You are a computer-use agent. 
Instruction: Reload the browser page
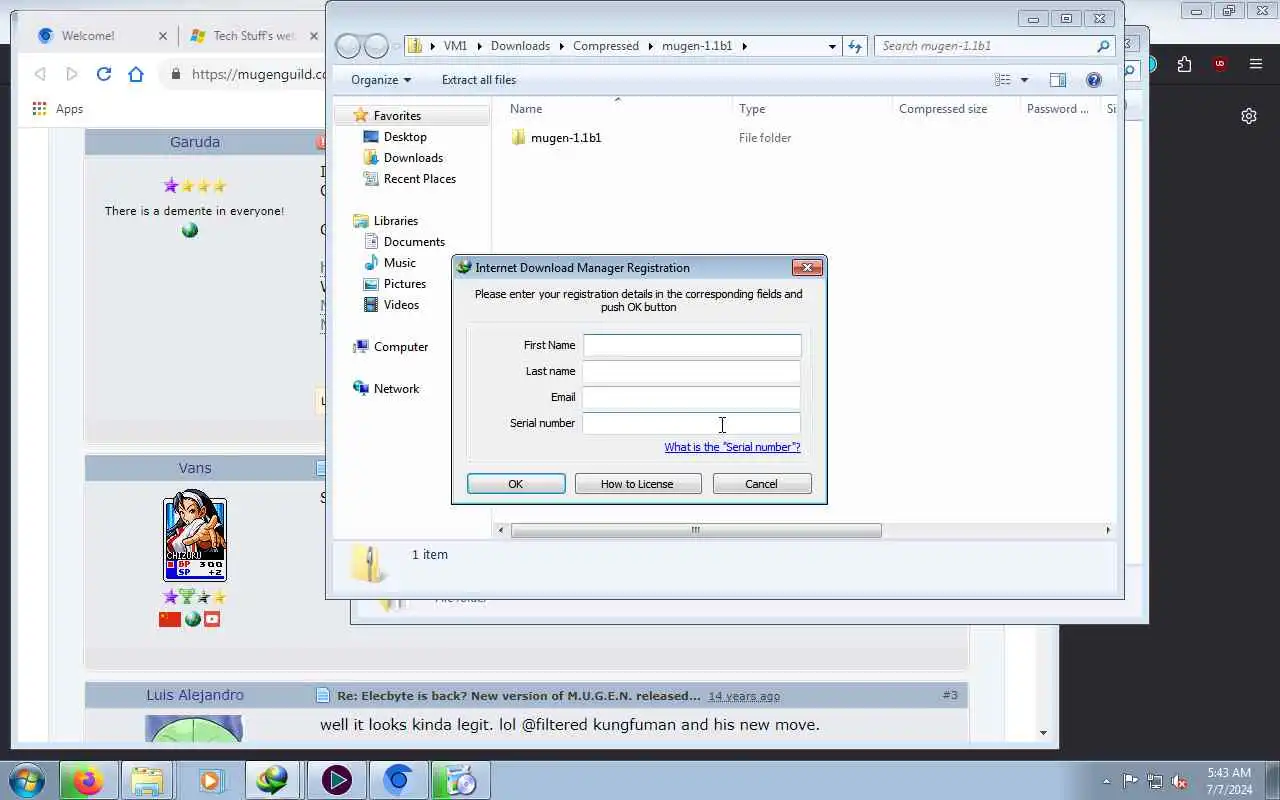click(x=104, y=74)
